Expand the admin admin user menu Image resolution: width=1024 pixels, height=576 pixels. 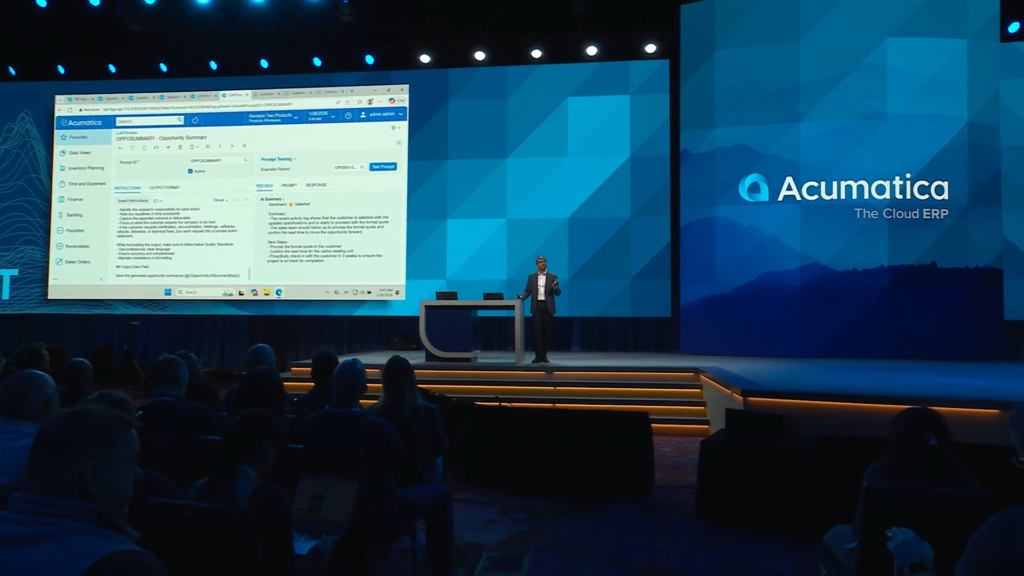381,115
